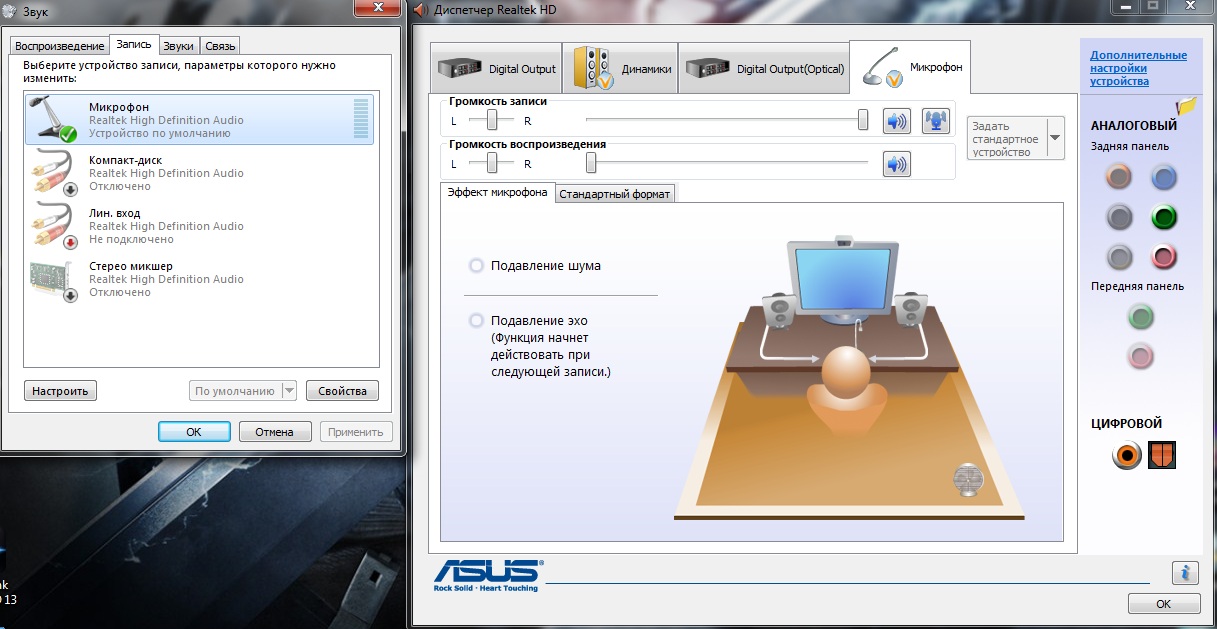The image size is (1217, 629).
Task: Click the Свойства button
Action: pyautogui.click(x=342, y=391)
